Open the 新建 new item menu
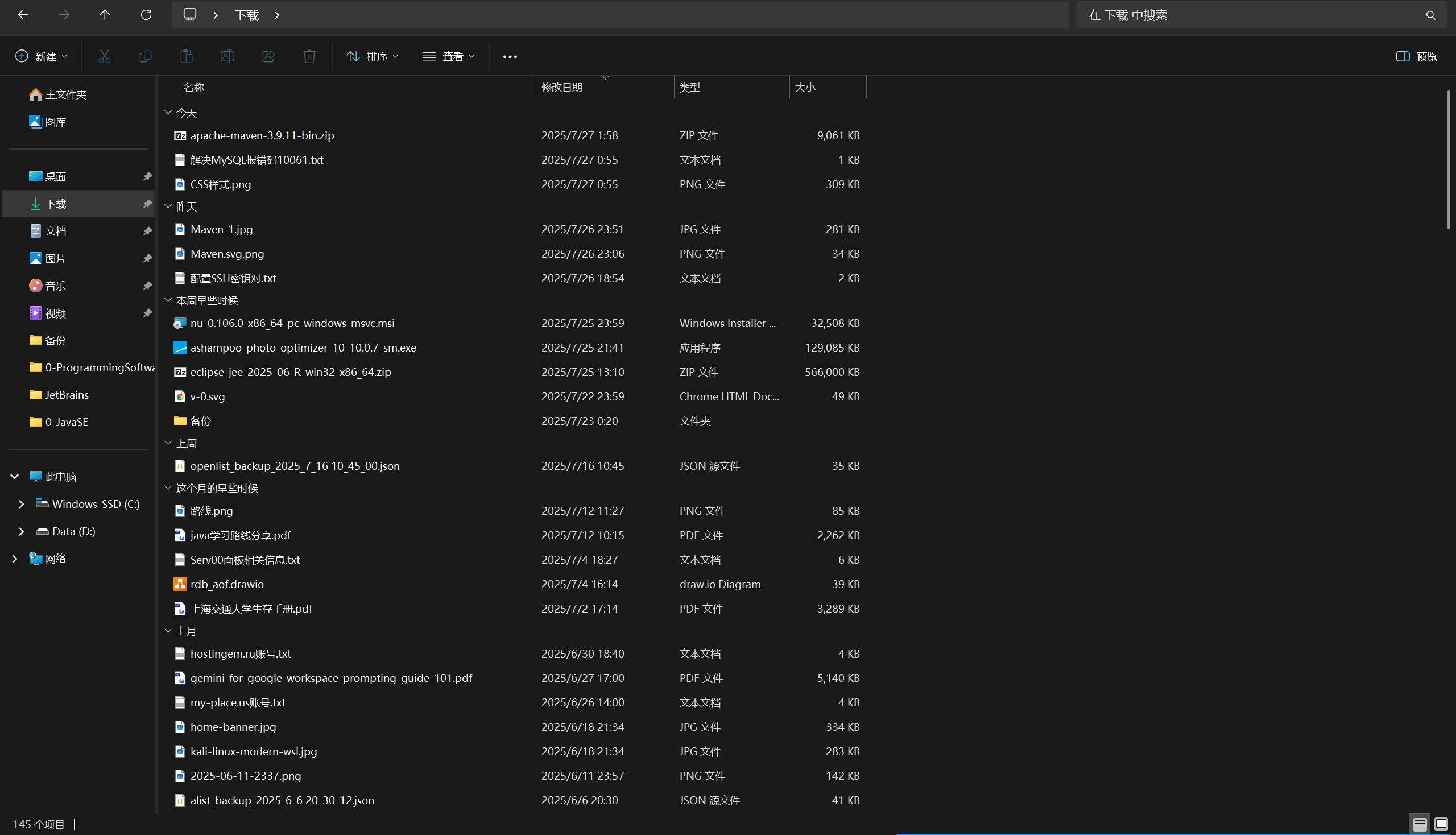 [42, 56]
